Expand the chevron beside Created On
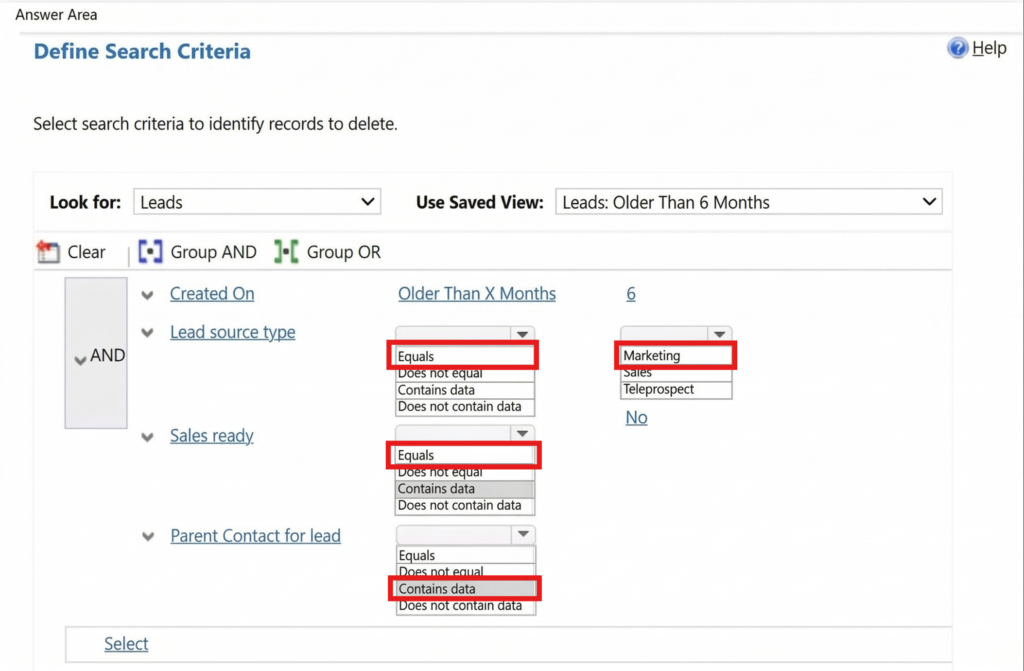 click(148, 295)
